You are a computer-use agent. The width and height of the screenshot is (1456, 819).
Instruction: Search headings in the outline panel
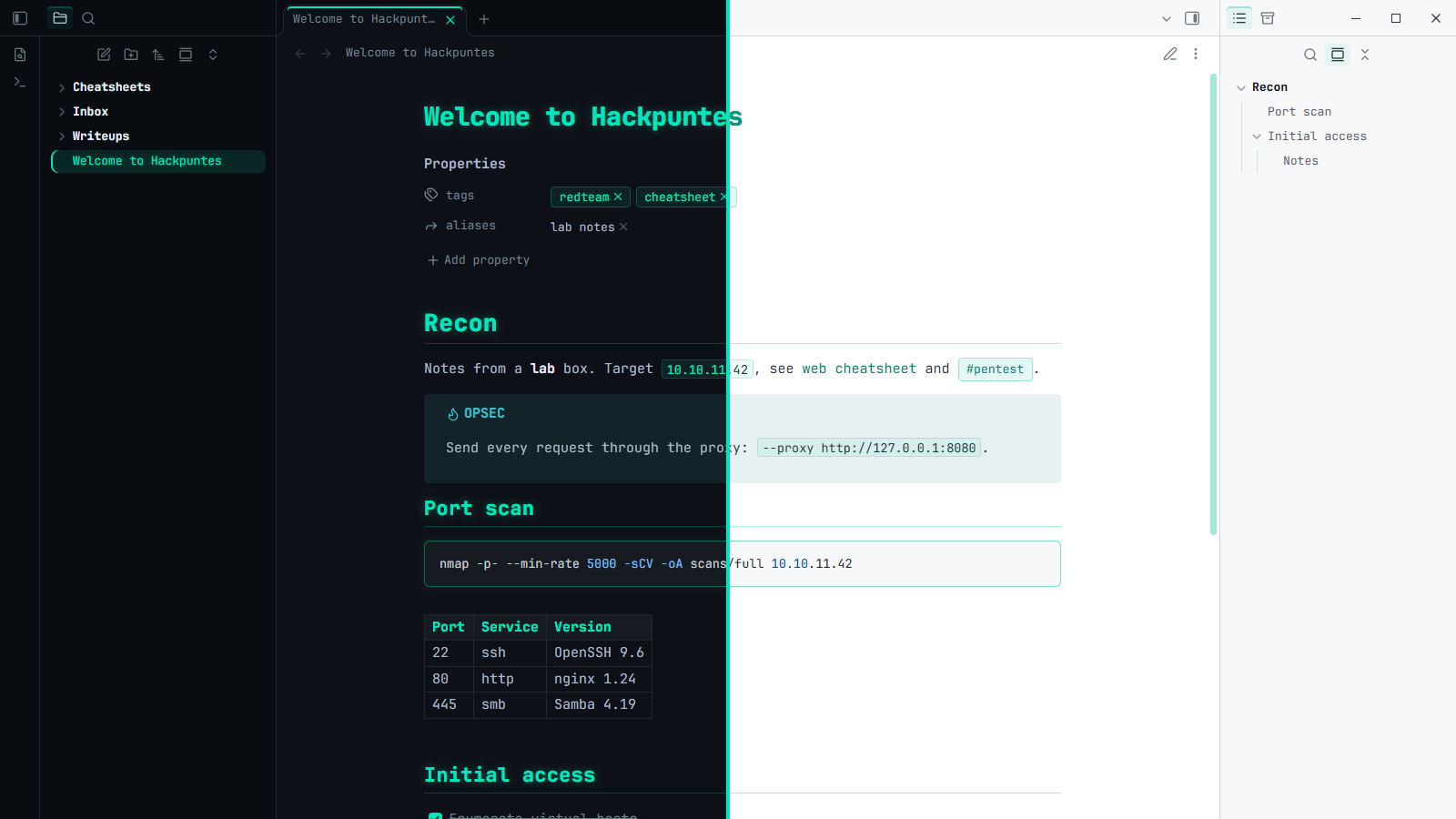pos(1310,55)
